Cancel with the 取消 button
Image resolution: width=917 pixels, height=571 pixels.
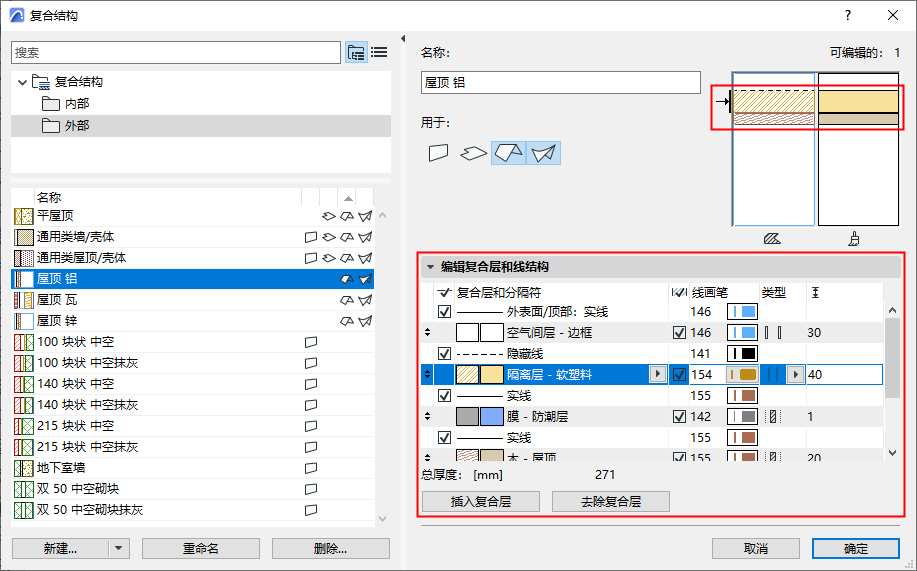point(756,549)
